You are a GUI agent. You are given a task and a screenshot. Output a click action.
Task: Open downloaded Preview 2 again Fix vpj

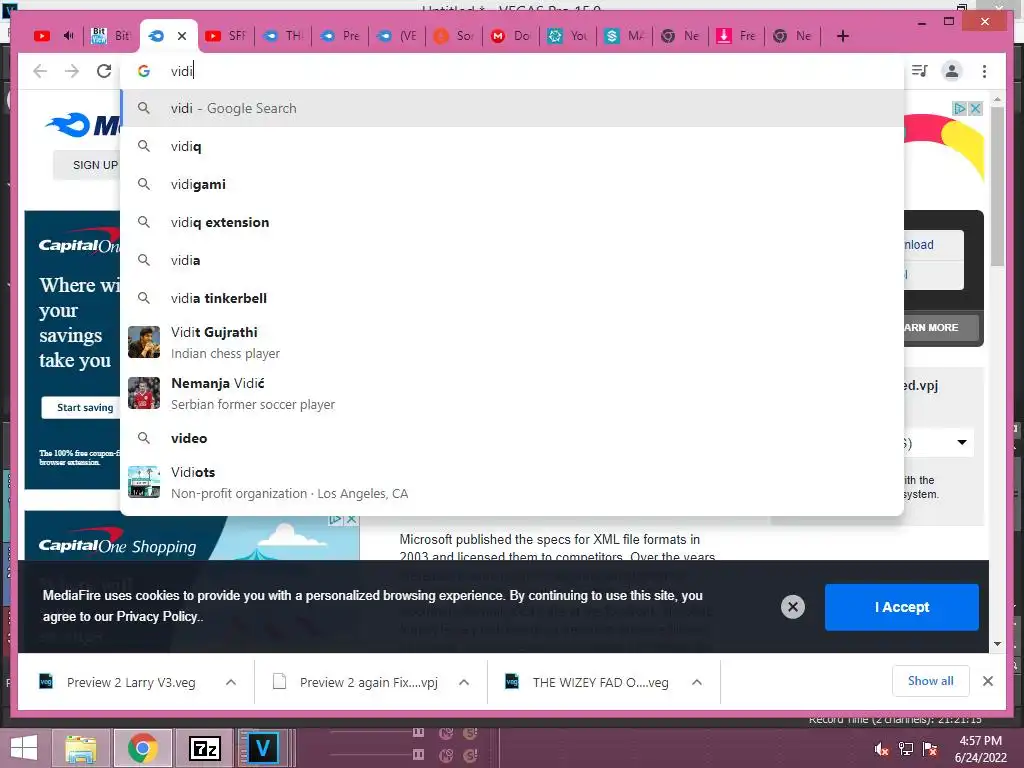[x=356, y=682]
